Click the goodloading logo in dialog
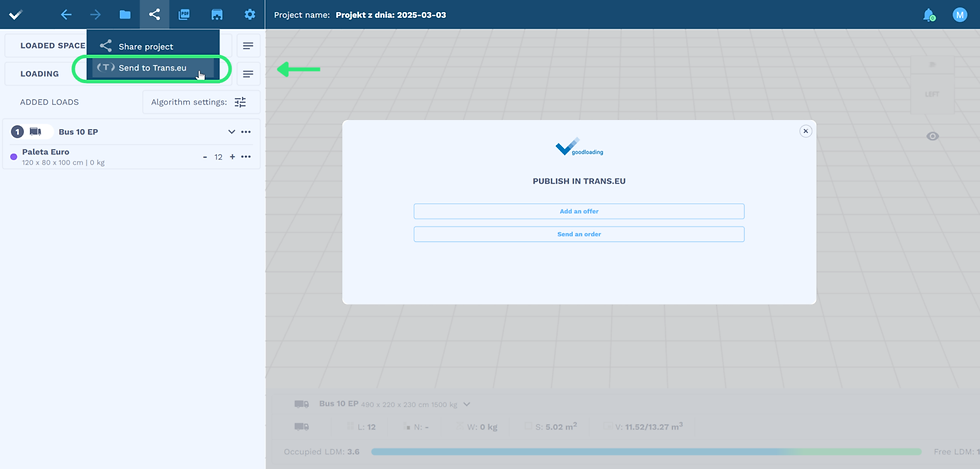This screenshot has width=980, height=469. point(579,147)
